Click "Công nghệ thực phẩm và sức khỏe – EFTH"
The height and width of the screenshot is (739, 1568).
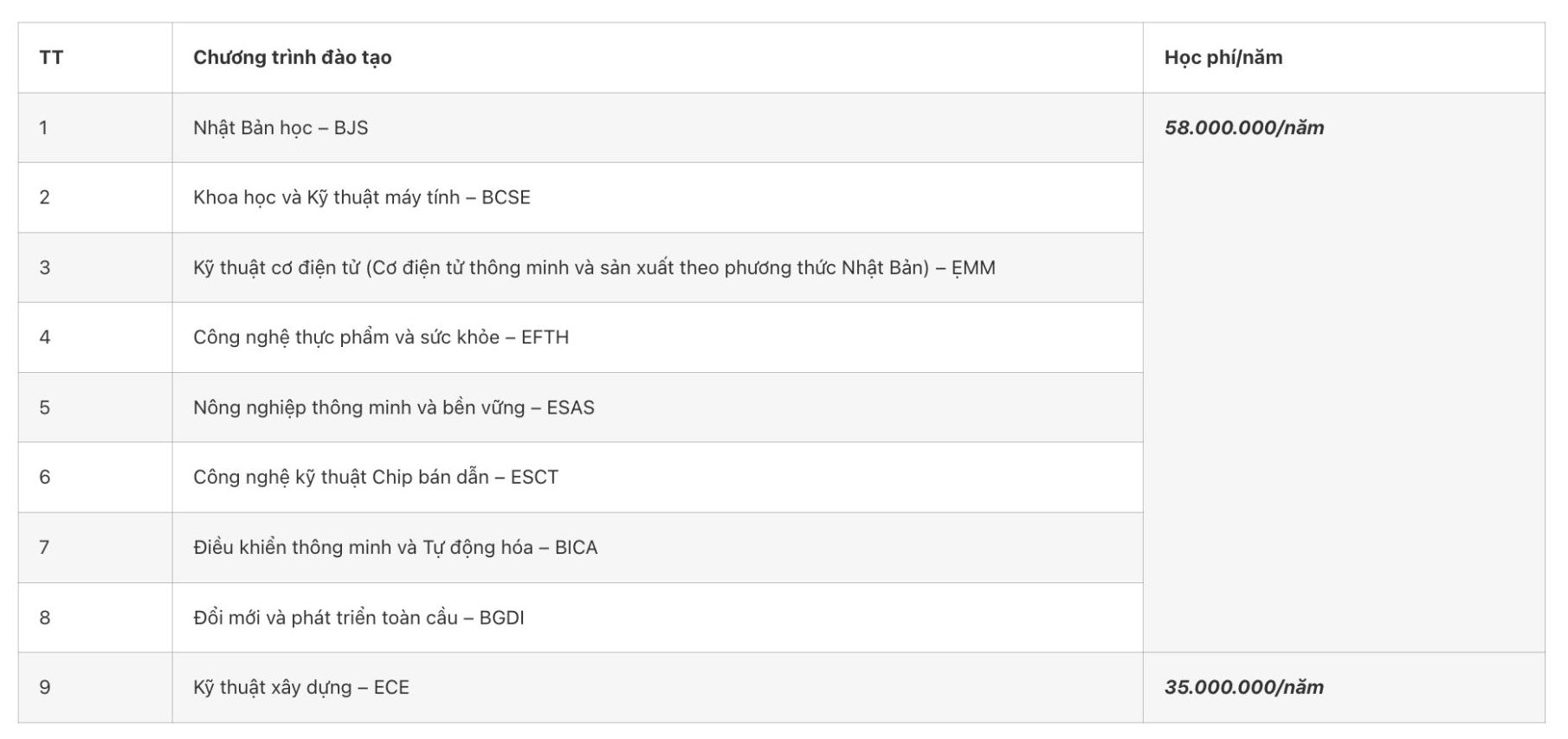click(x=380, y=337)
